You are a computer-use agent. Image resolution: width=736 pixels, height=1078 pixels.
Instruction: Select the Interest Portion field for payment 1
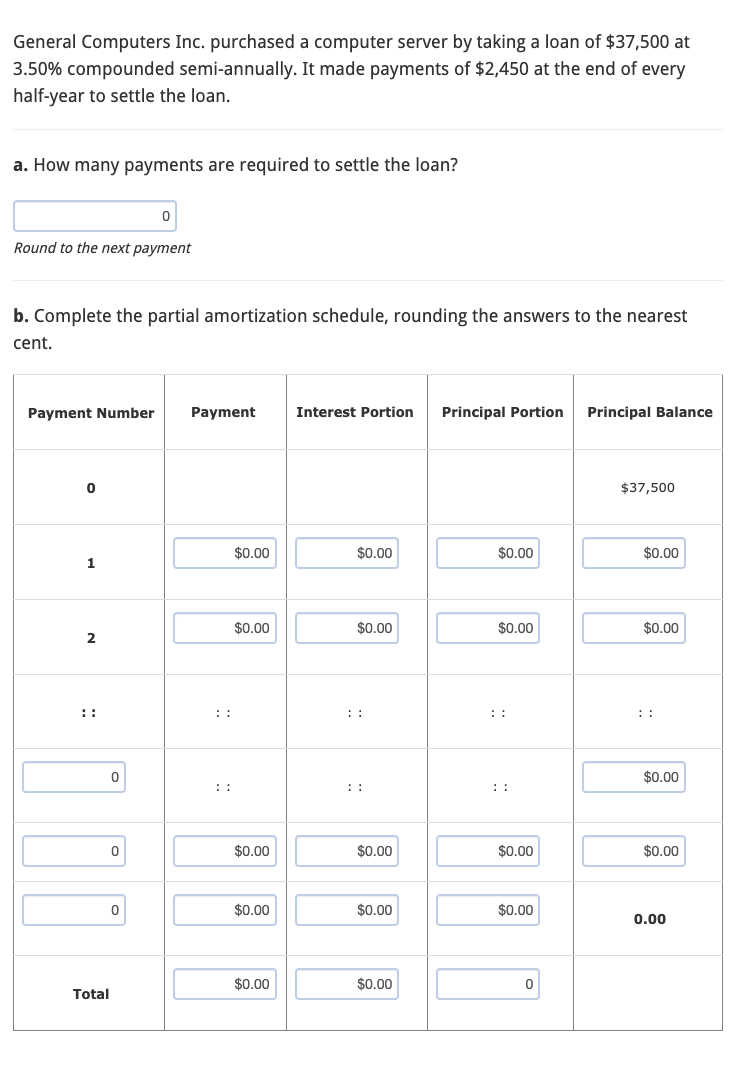pos(346,553)
